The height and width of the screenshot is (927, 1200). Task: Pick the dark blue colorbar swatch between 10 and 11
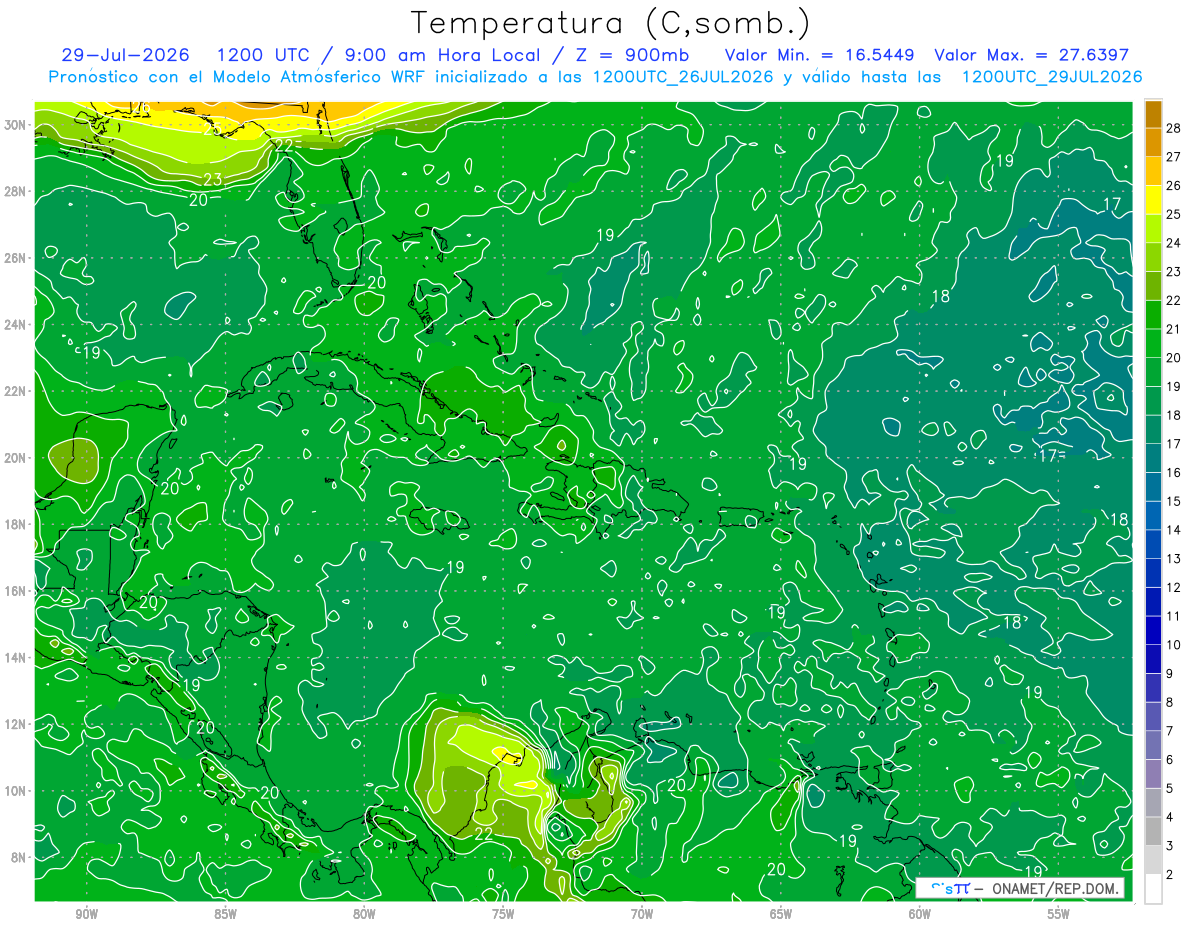click(x=1153, y=631)
